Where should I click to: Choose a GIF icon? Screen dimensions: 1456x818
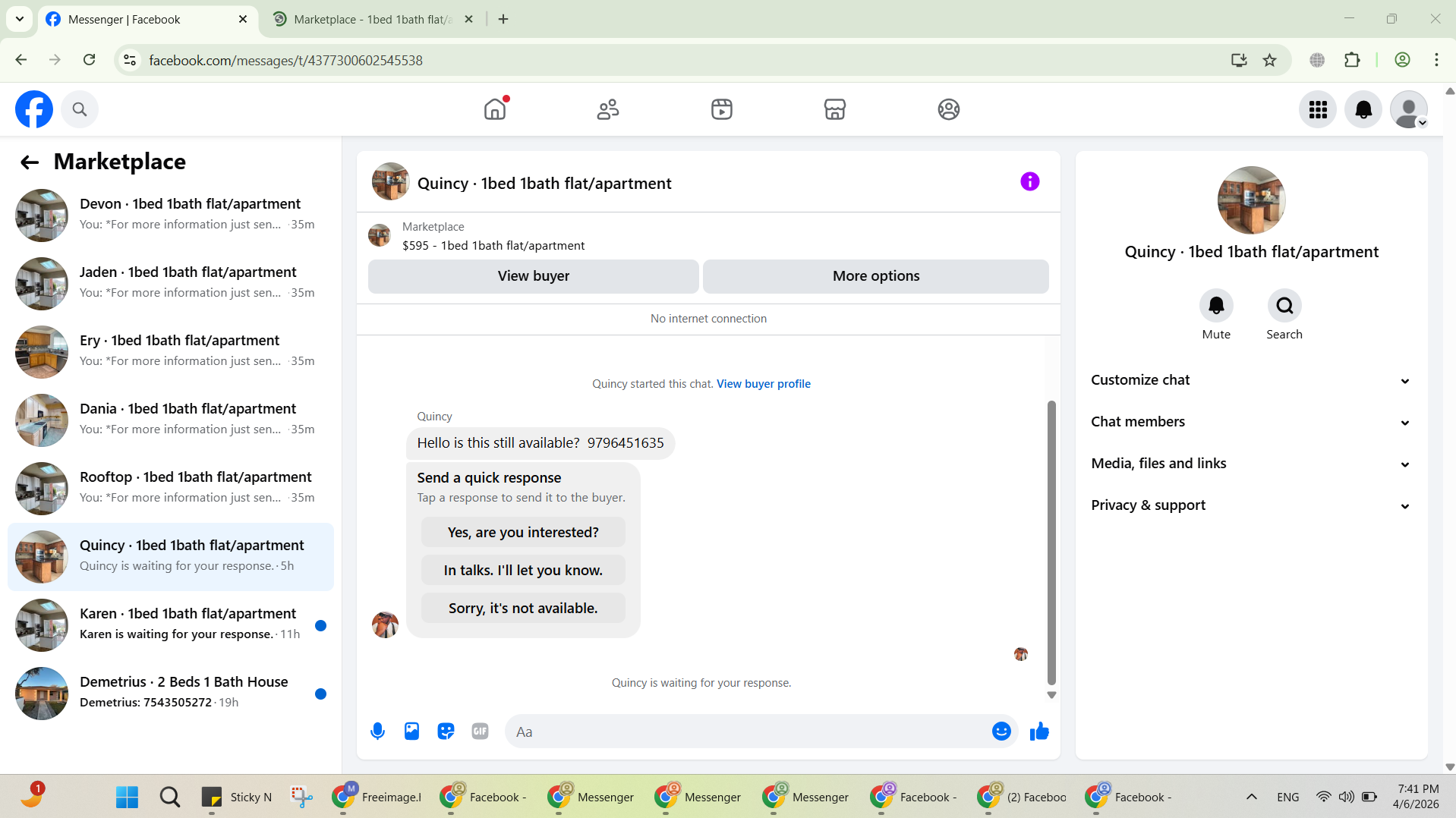(480, 731)
